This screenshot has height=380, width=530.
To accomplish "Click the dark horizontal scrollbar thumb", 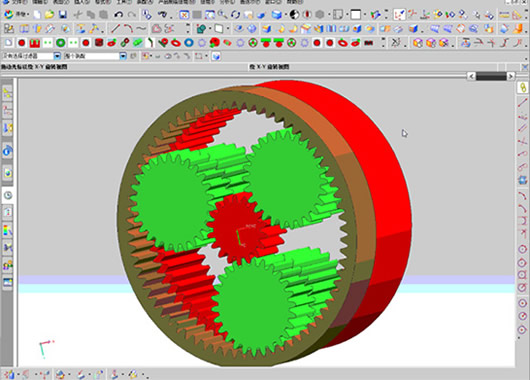I will (491, 76).
